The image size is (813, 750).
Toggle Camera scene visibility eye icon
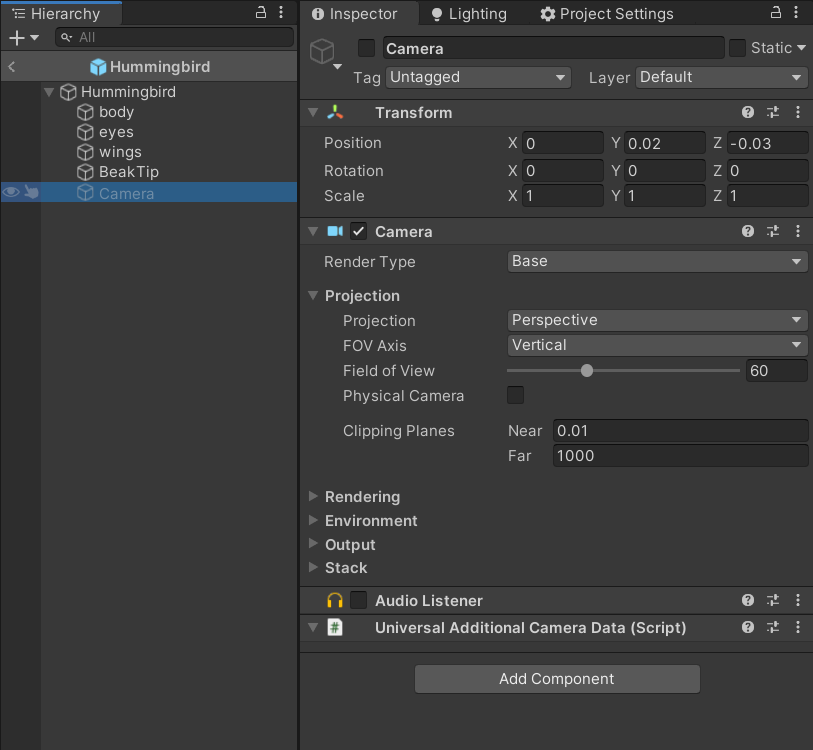tap(11, 192)
